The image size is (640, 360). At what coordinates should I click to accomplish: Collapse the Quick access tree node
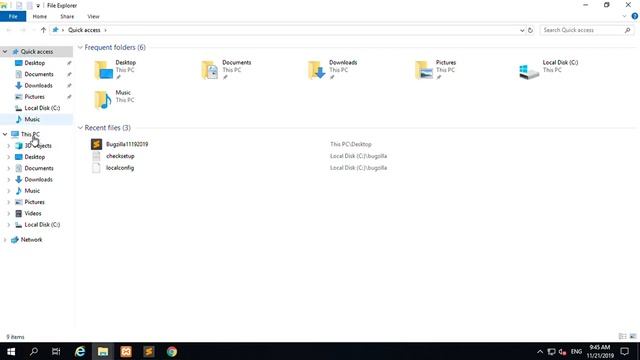click(x=5, y=51)
